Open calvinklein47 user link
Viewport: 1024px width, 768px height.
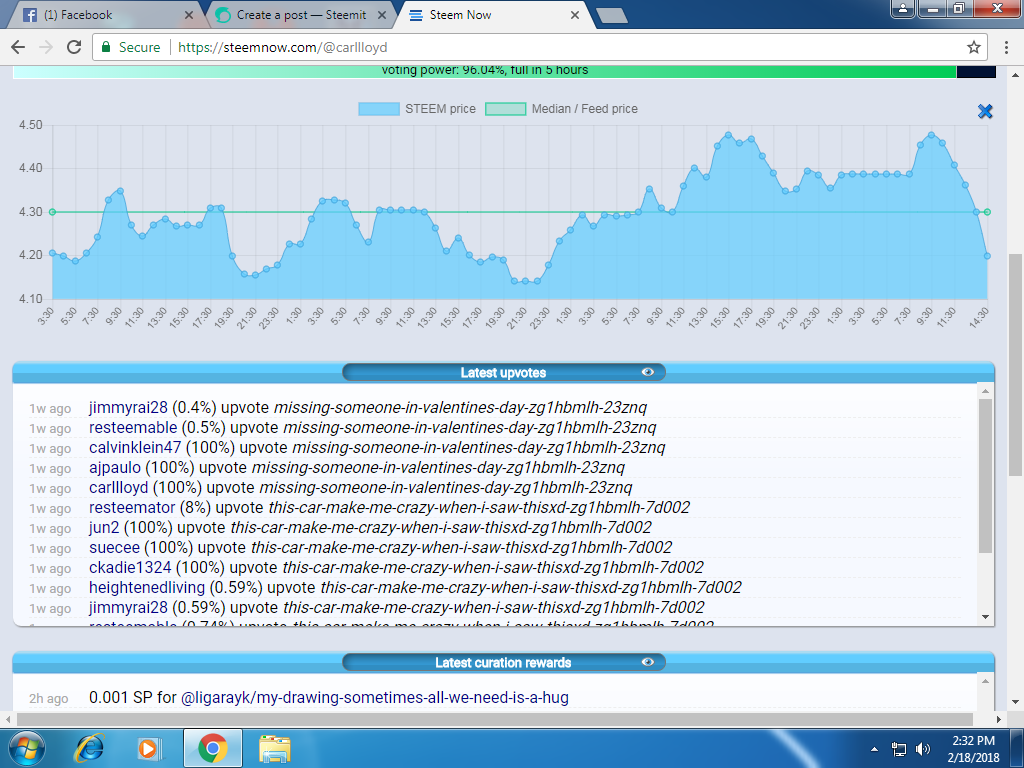pos(135,447)
